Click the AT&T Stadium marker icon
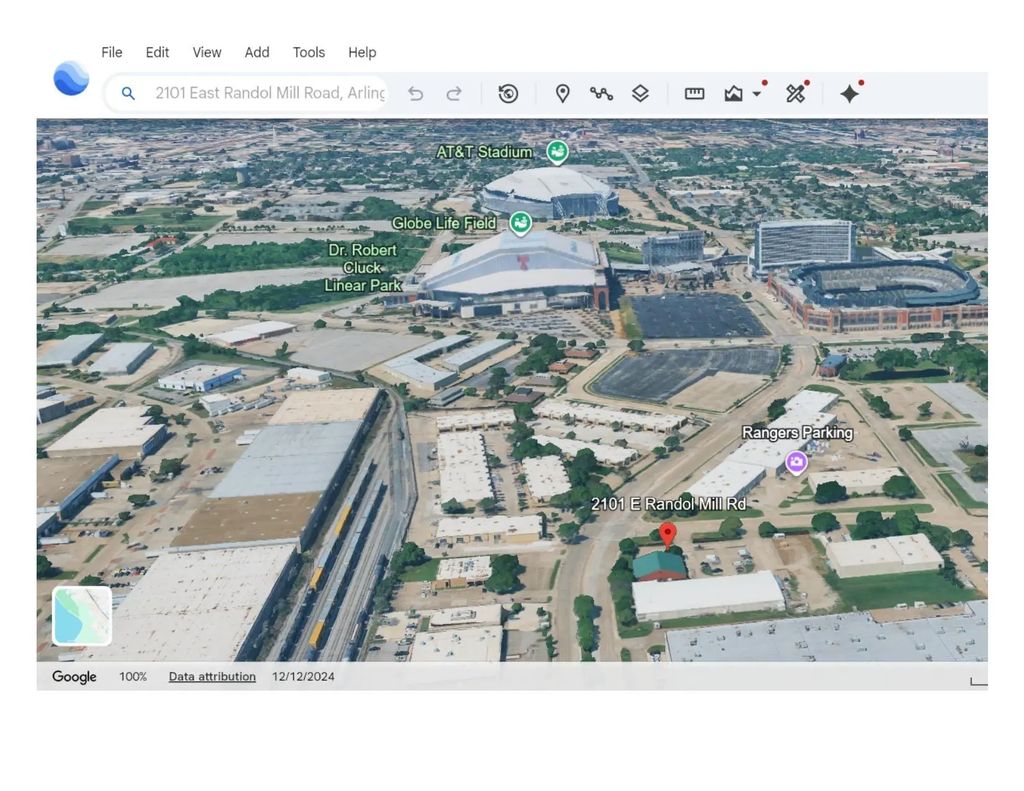 click(x=557, y=152)
